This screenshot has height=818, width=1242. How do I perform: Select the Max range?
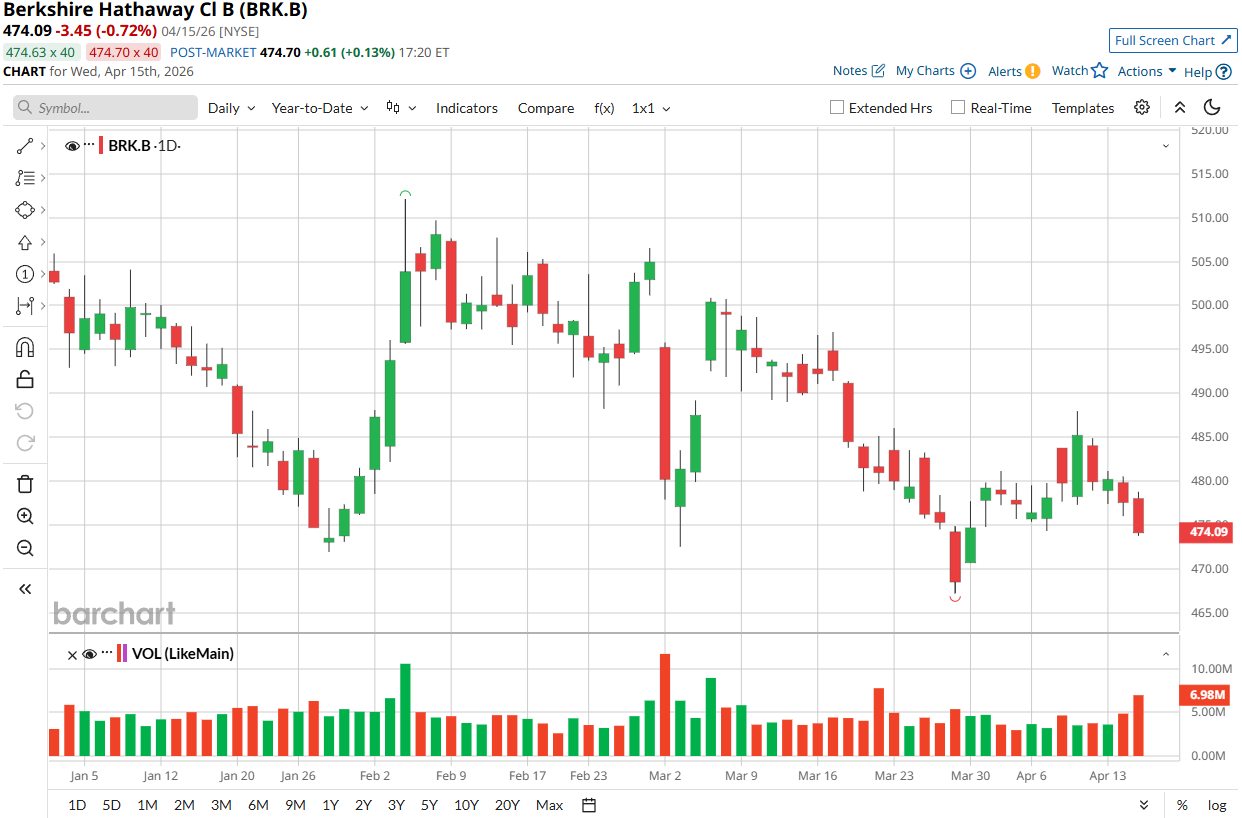(x=549, y=805)
